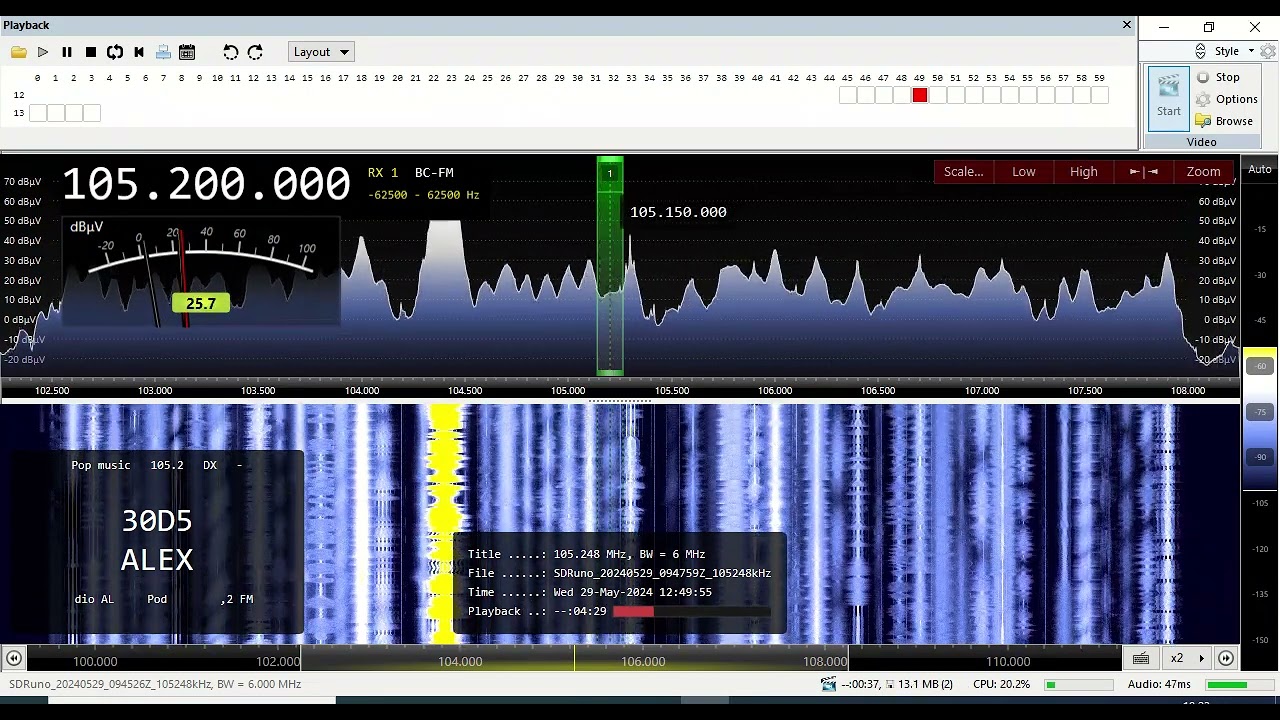Click the Zoom button in spectrum

[1203, 172]
